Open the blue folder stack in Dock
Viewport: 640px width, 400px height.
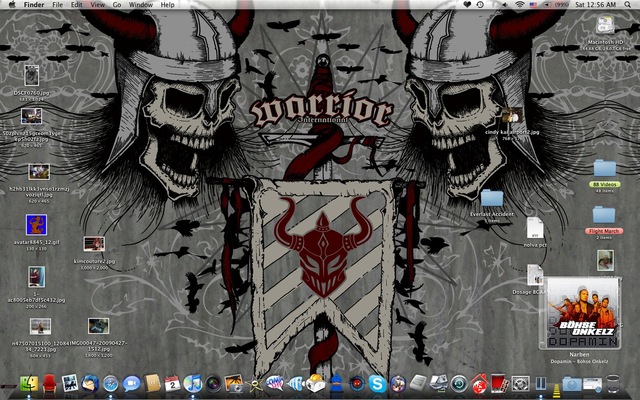572,384
